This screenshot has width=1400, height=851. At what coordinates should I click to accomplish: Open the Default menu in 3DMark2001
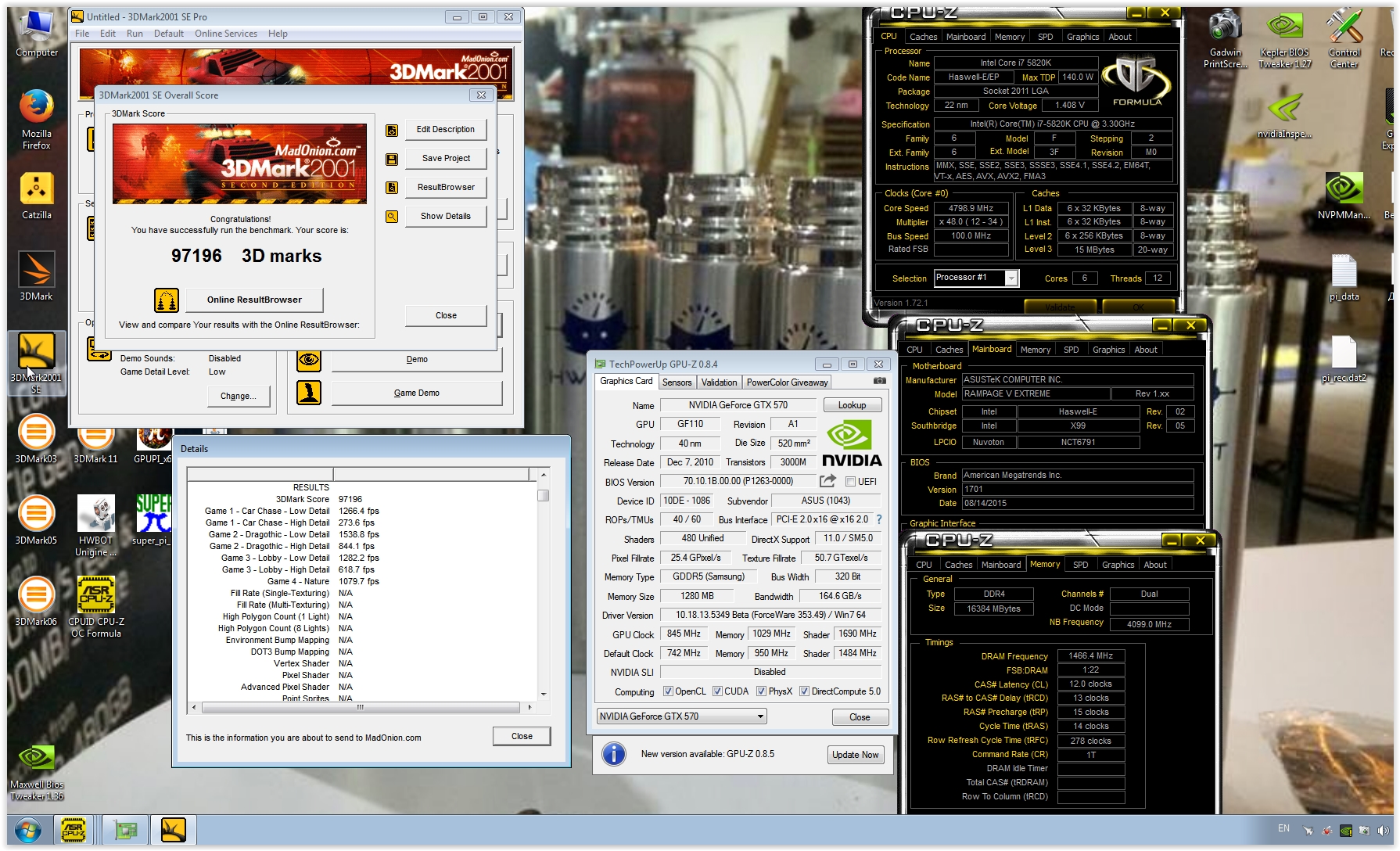[x=168, y=34]
